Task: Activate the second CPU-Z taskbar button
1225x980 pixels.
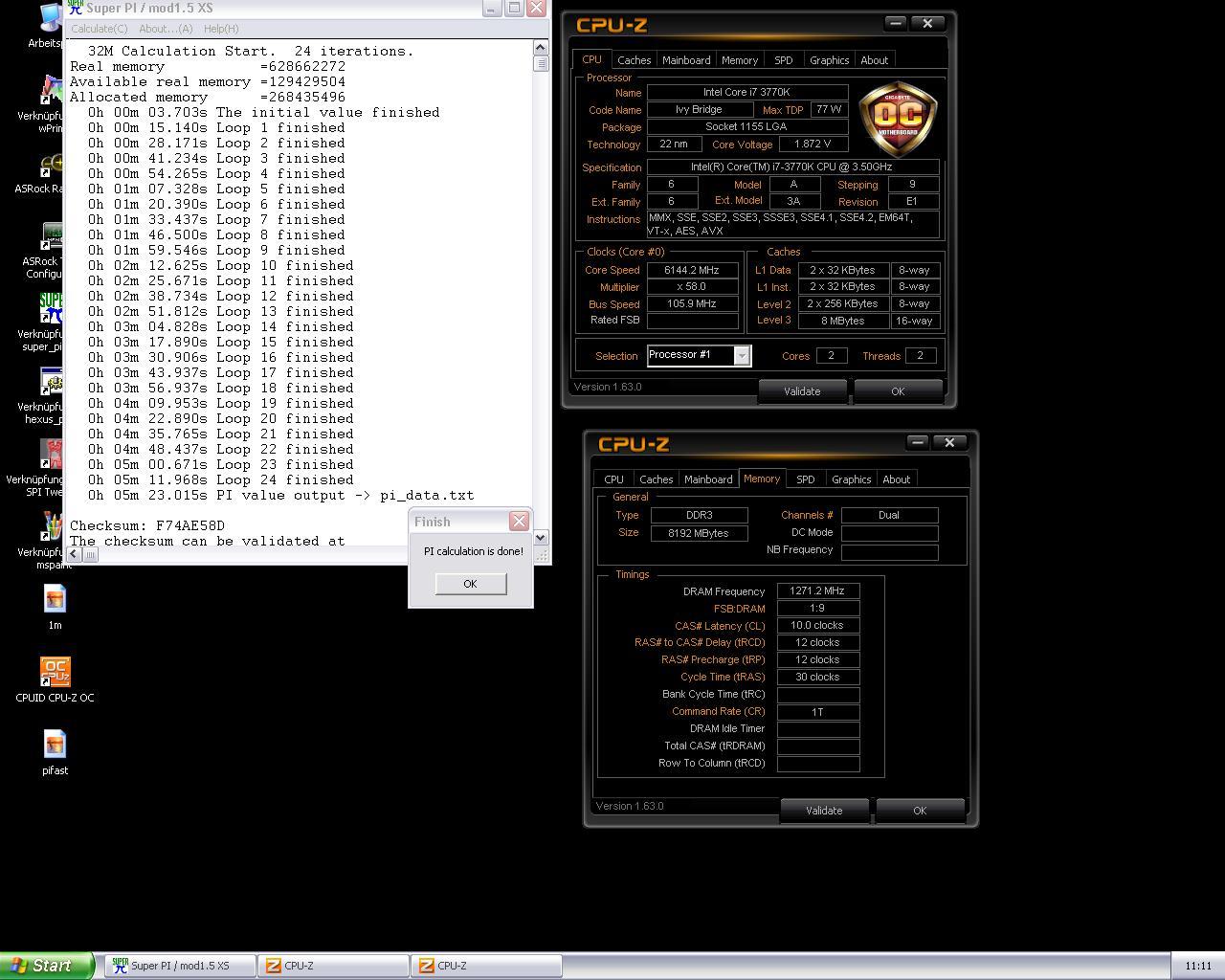Action: coord(486,966)
